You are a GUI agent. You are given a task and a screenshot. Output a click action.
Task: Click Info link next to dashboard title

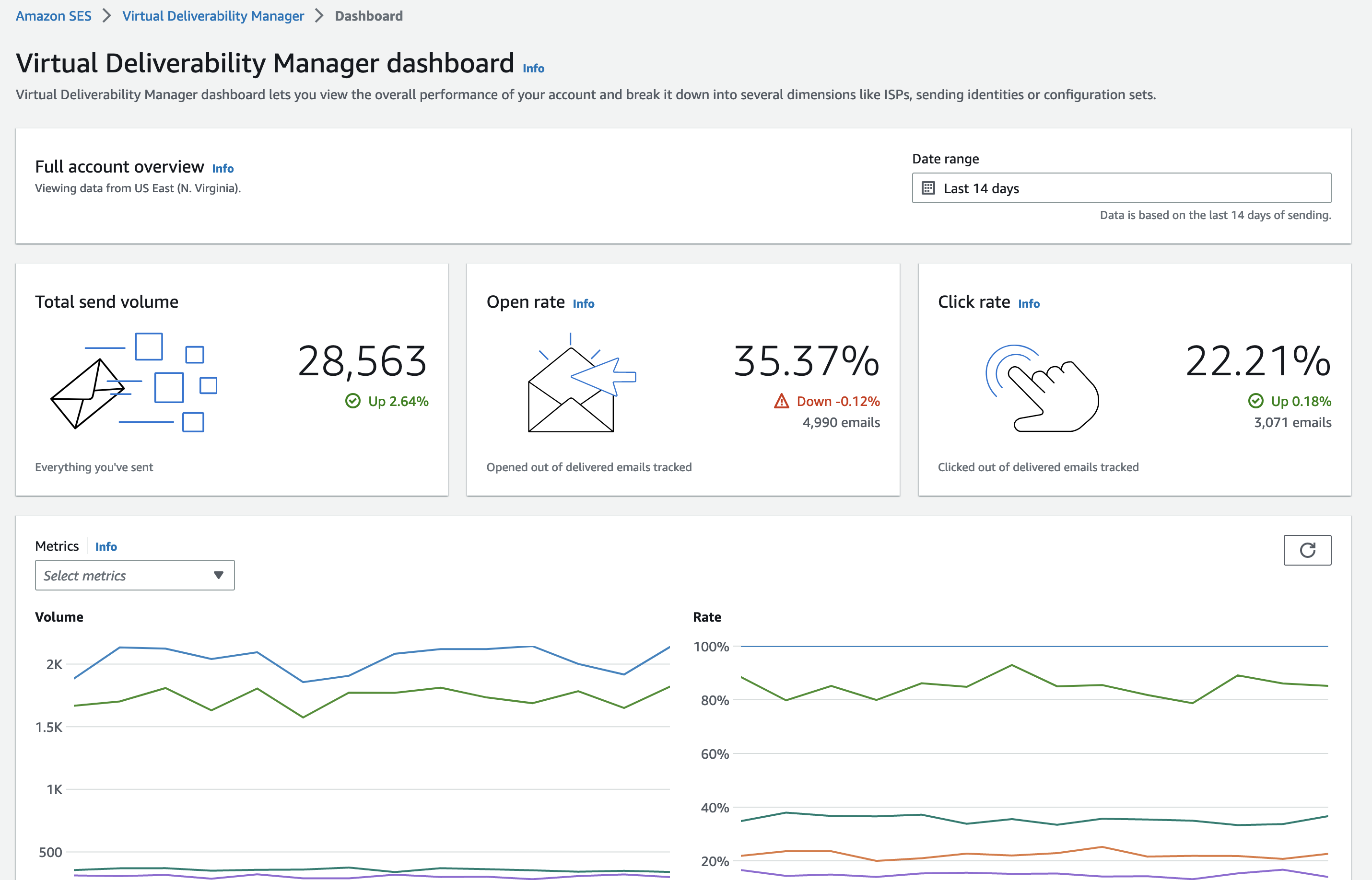click(533, 69)
